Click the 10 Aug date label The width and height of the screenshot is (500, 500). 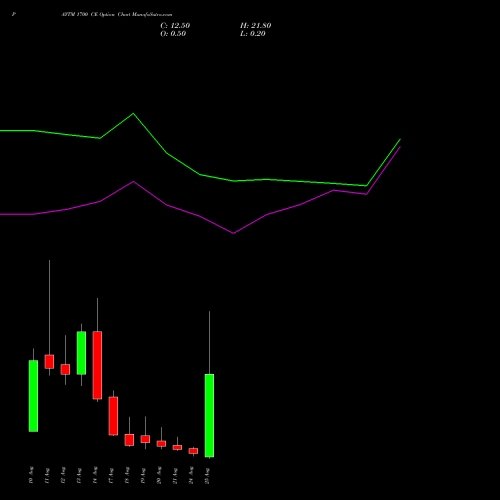[x=31, y=475]
